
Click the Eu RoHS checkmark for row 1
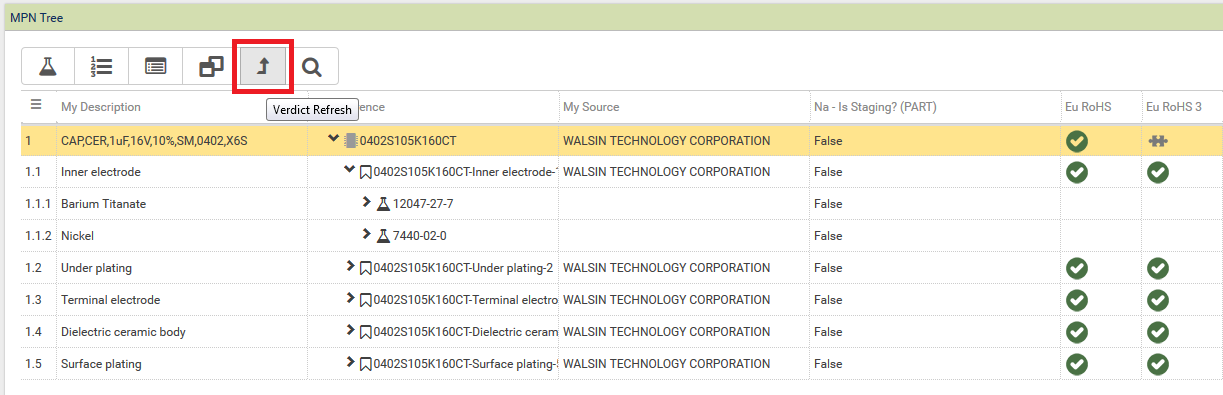(x=1077, y=141)
